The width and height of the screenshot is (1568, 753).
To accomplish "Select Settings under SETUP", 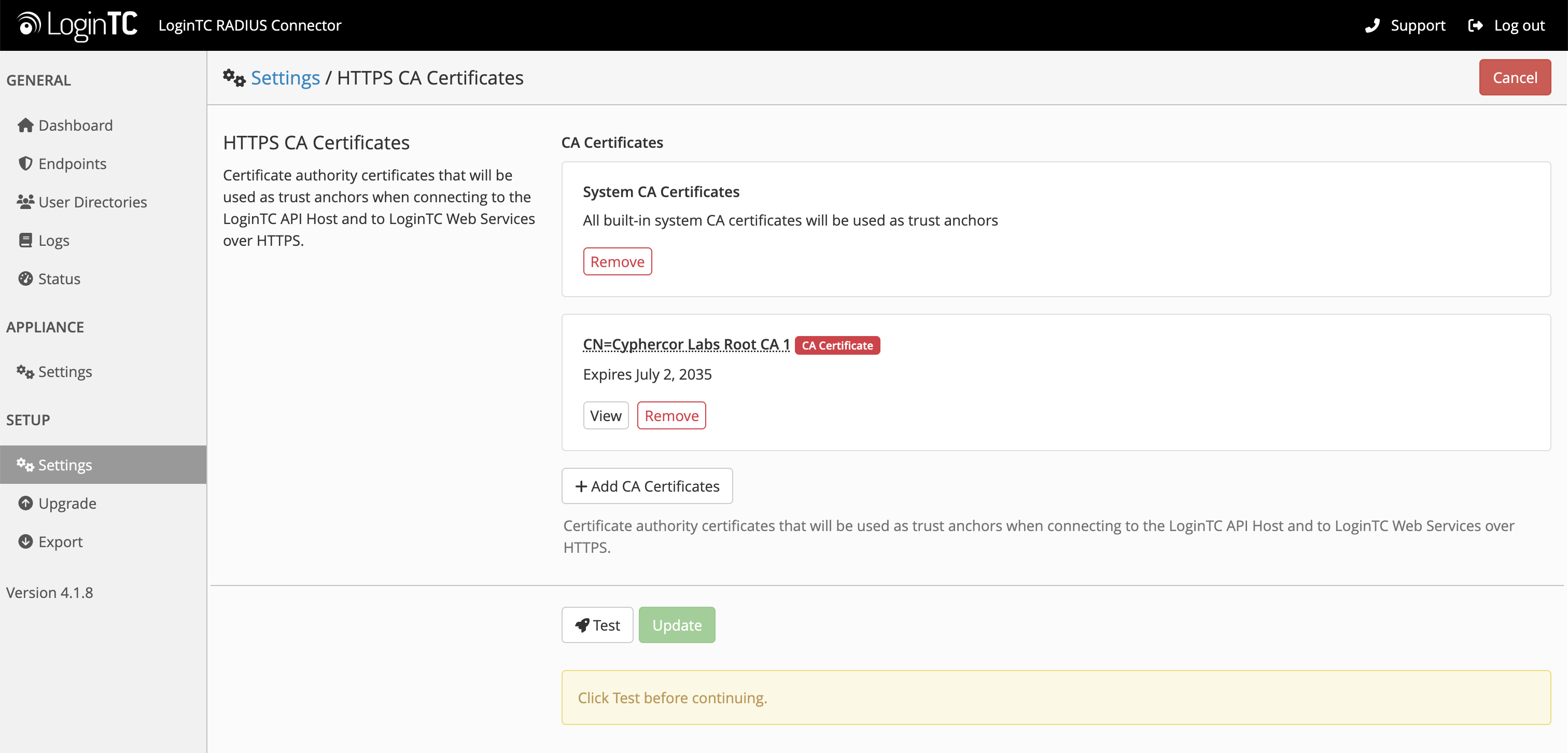I will [104, 465].
